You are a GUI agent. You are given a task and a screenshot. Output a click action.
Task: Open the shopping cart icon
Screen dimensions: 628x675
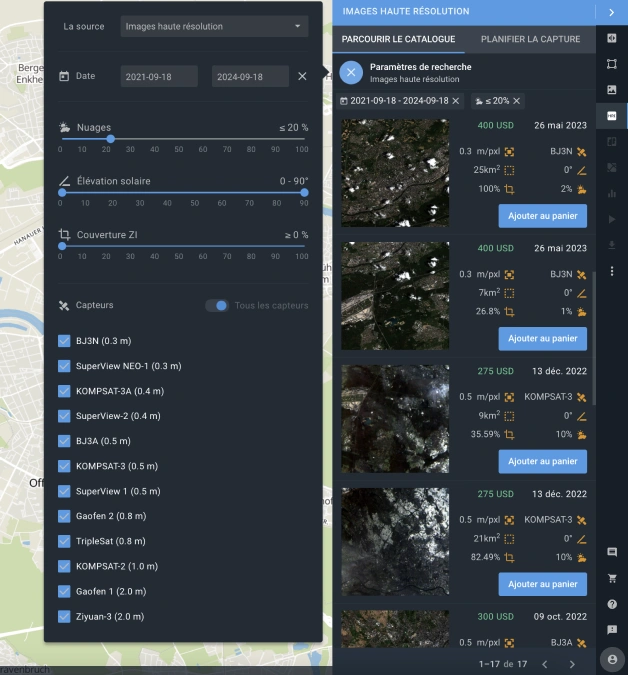[612, 578]
